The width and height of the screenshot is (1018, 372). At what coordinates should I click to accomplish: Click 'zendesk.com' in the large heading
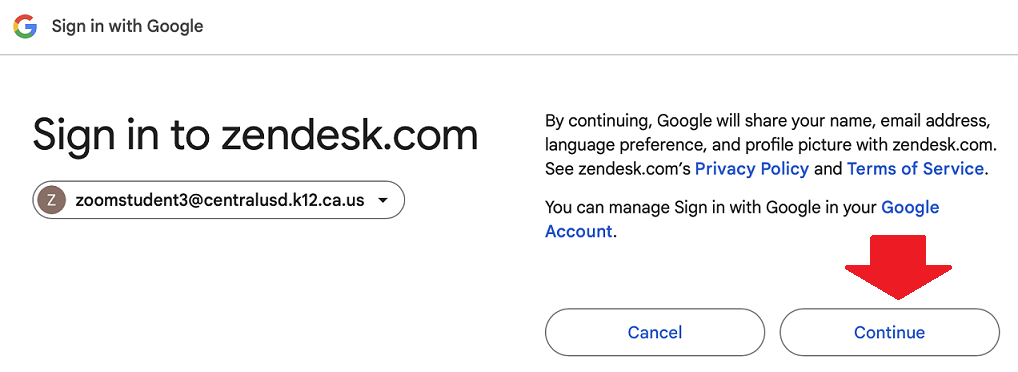click(x=349, y=134)
